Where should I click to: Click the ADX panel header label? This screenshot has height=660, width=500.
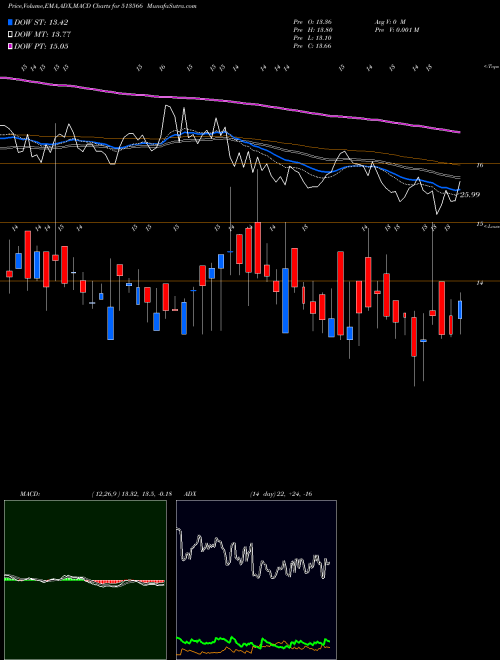191,494
